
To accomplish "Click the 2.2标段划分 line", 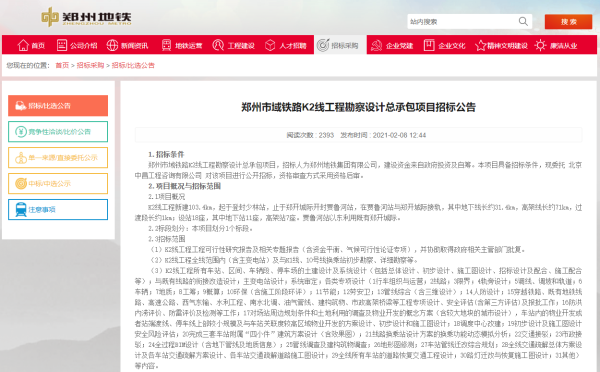I will point(201,228).
